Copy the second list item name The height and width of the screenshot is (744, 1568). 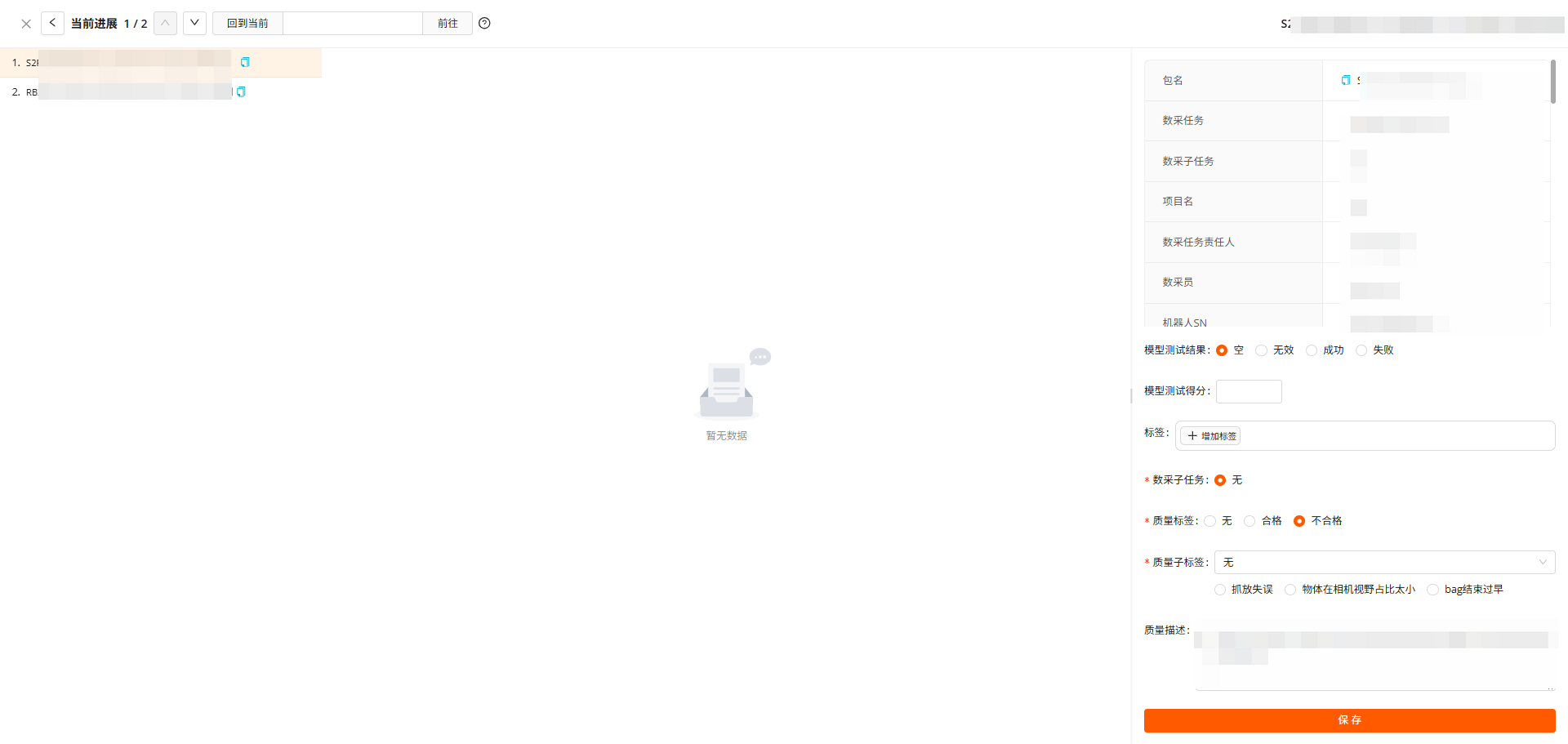[x=241, y=91]
